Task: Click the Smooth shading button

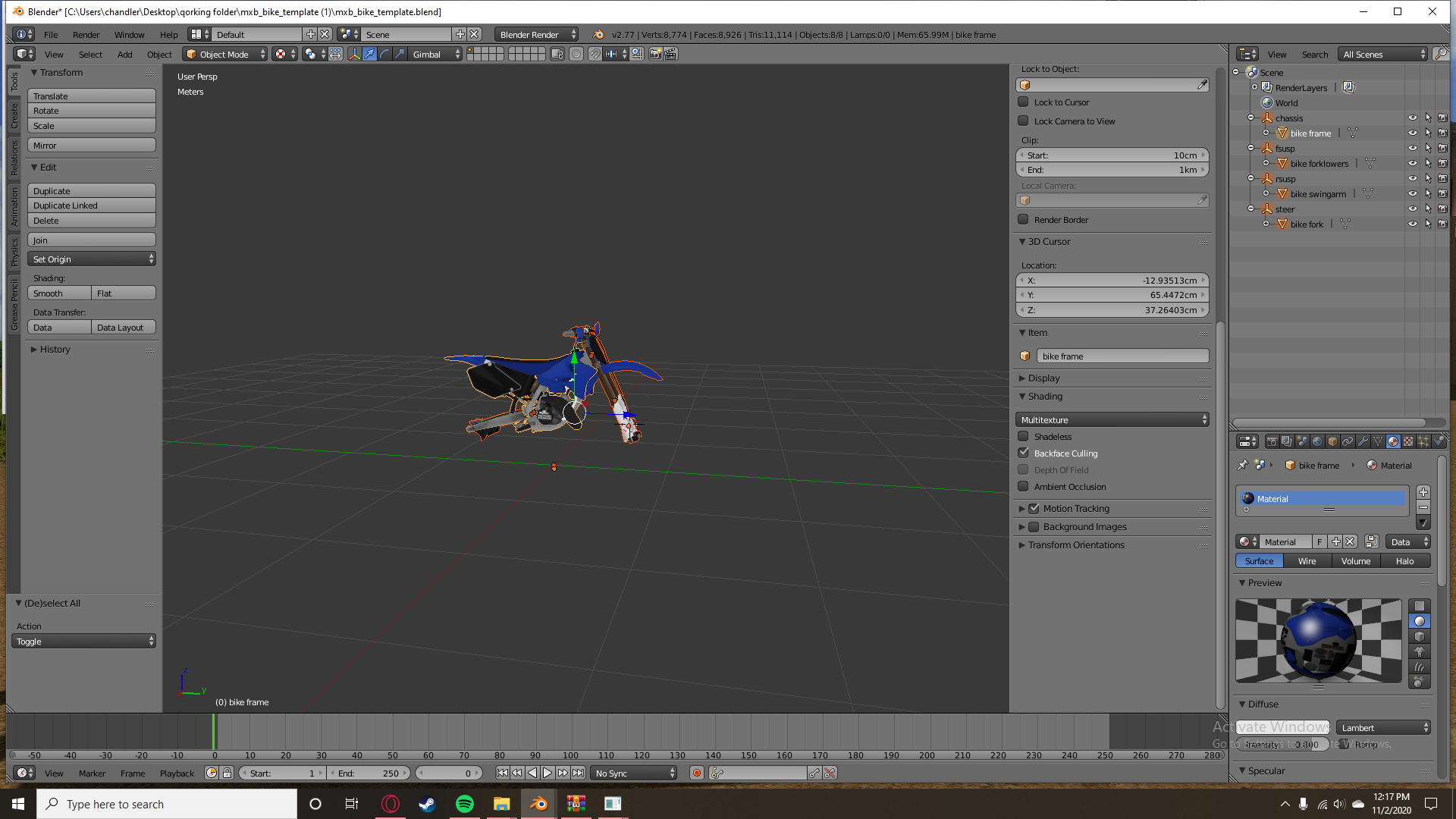Action: (59, 293)
